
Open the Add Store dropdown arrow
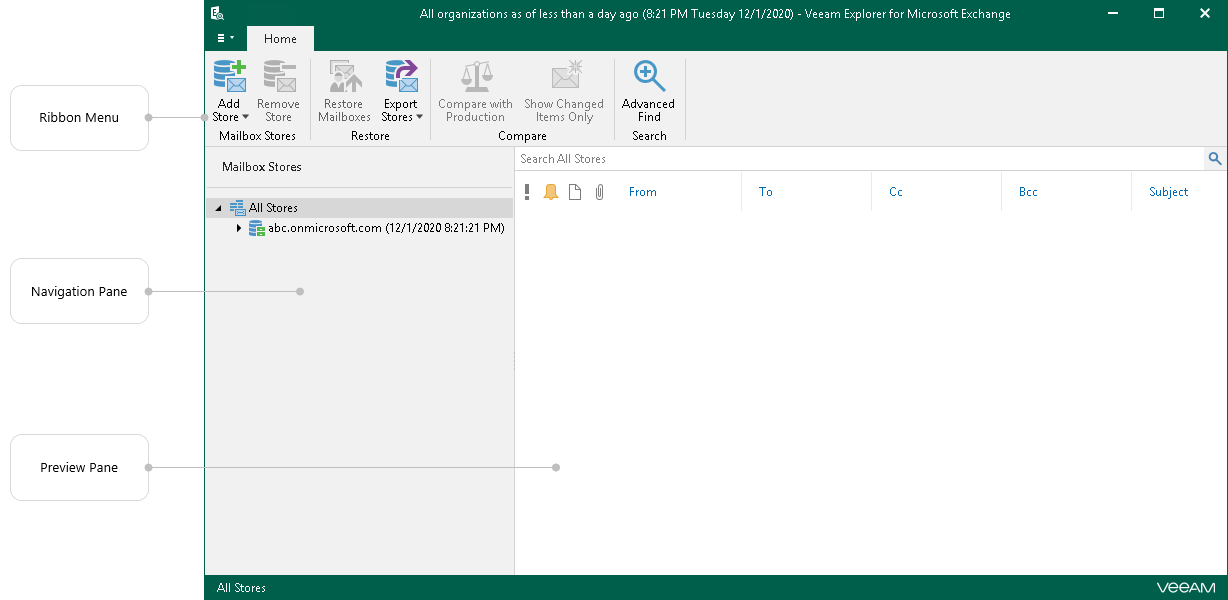245,118
